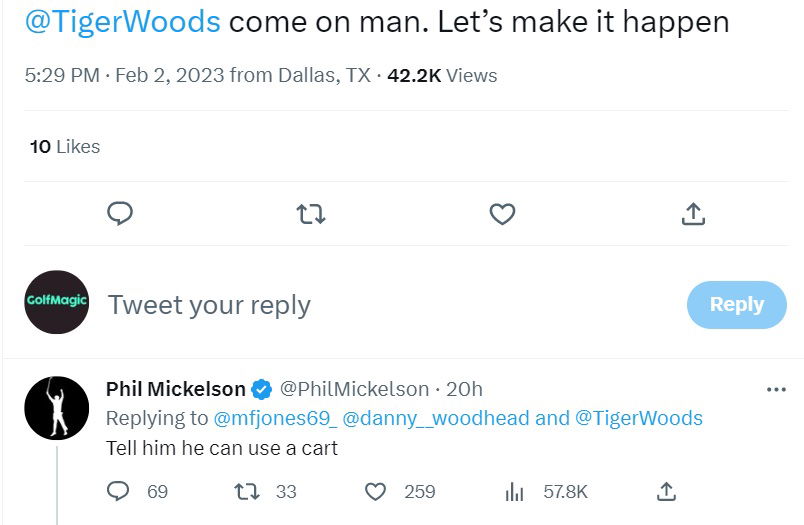804x525 pixels.
Task: Like Phil Mickelson's reply with 259 likes
Action: coord(375,491)
